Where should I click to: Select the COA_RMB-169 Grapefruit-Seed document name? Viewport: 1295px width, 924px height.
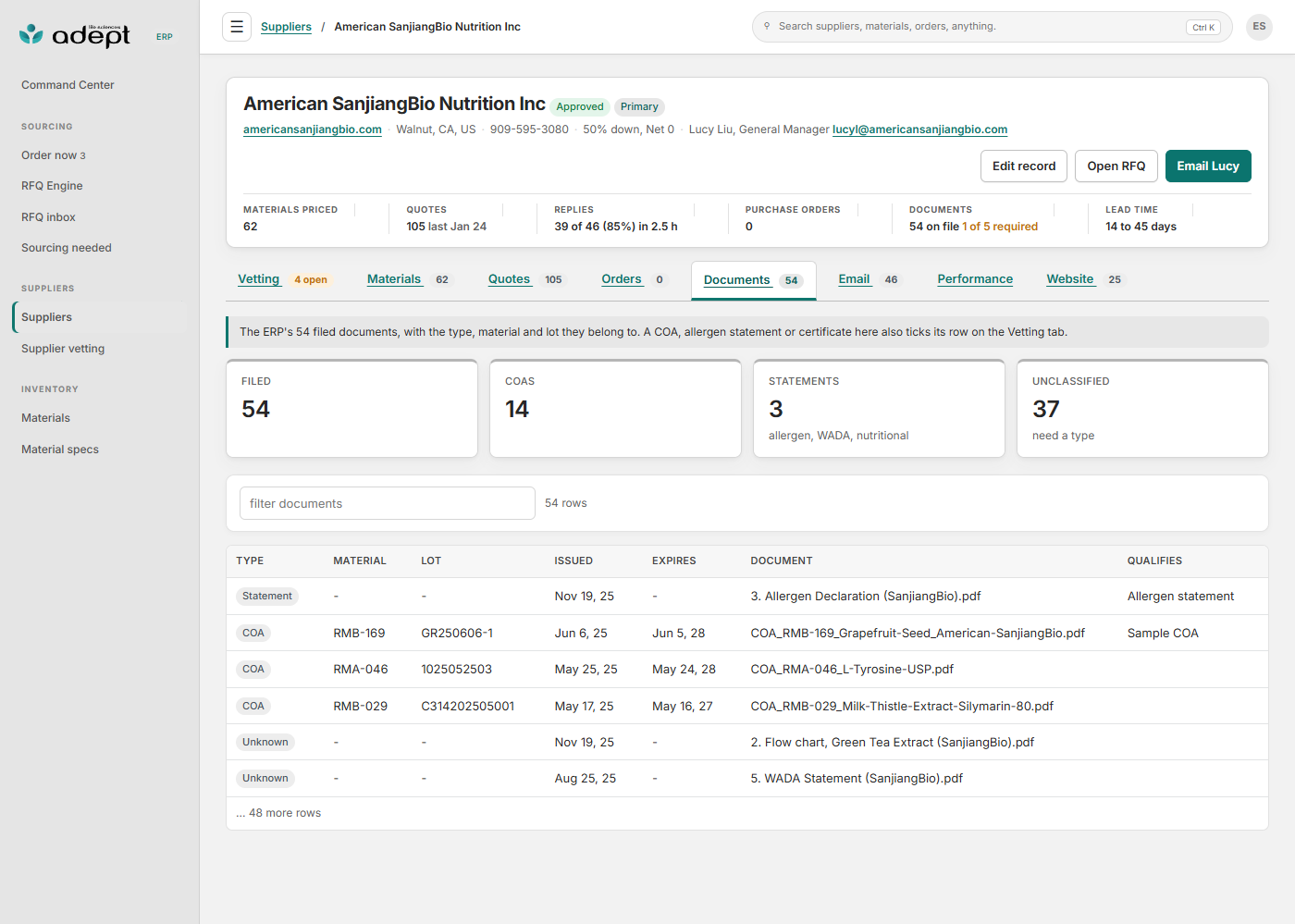click(x=918, y=634)
